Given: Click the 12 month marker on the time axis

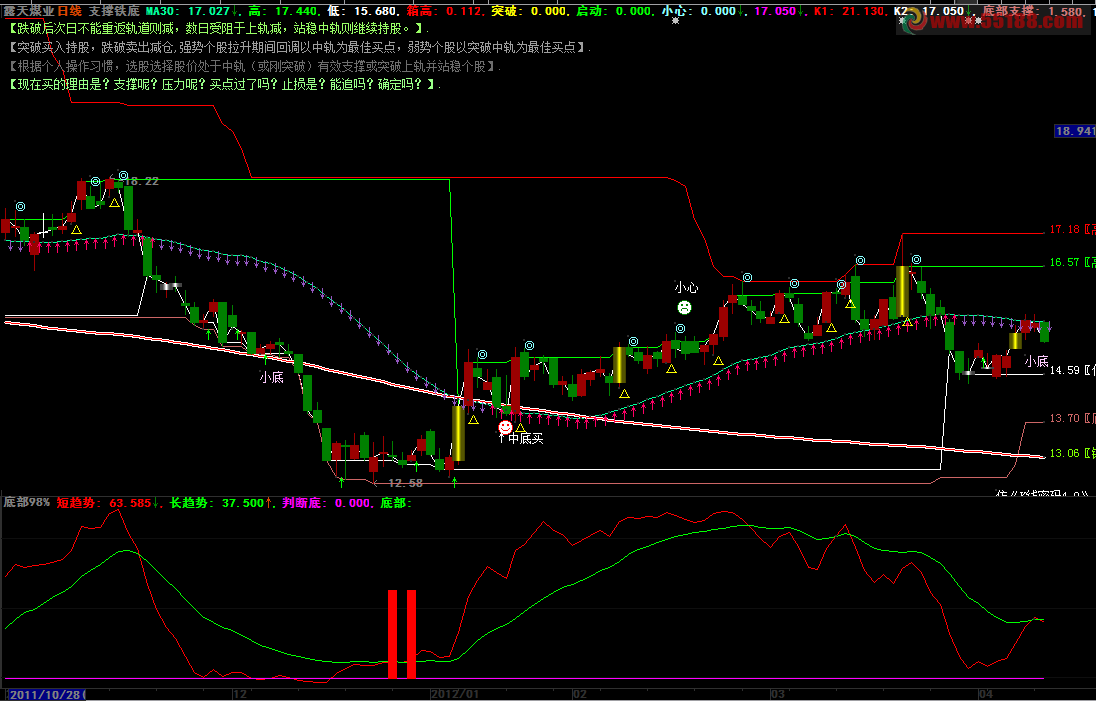Looking at the screenshot, I should [239, 694].
